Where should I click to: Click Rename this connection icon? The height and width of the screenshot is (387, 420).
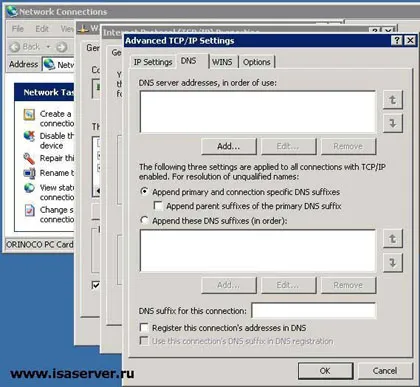pos(29,173)
